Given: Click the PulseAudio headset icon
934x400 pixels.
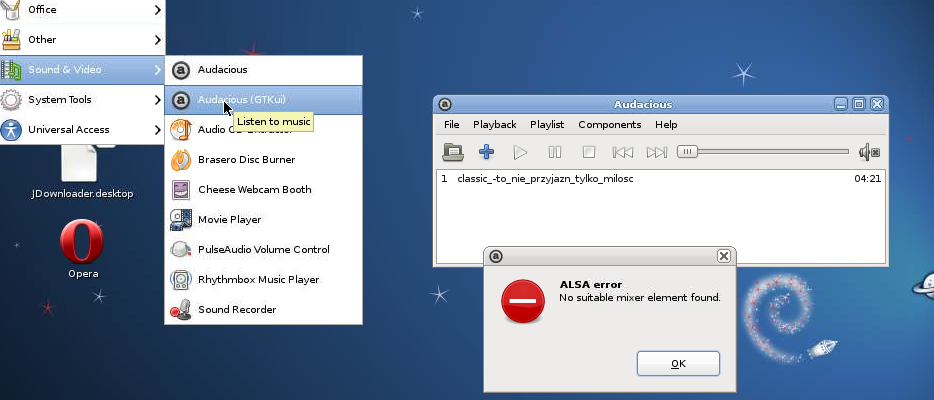Looking at the screenshot, I should [180, 249].
